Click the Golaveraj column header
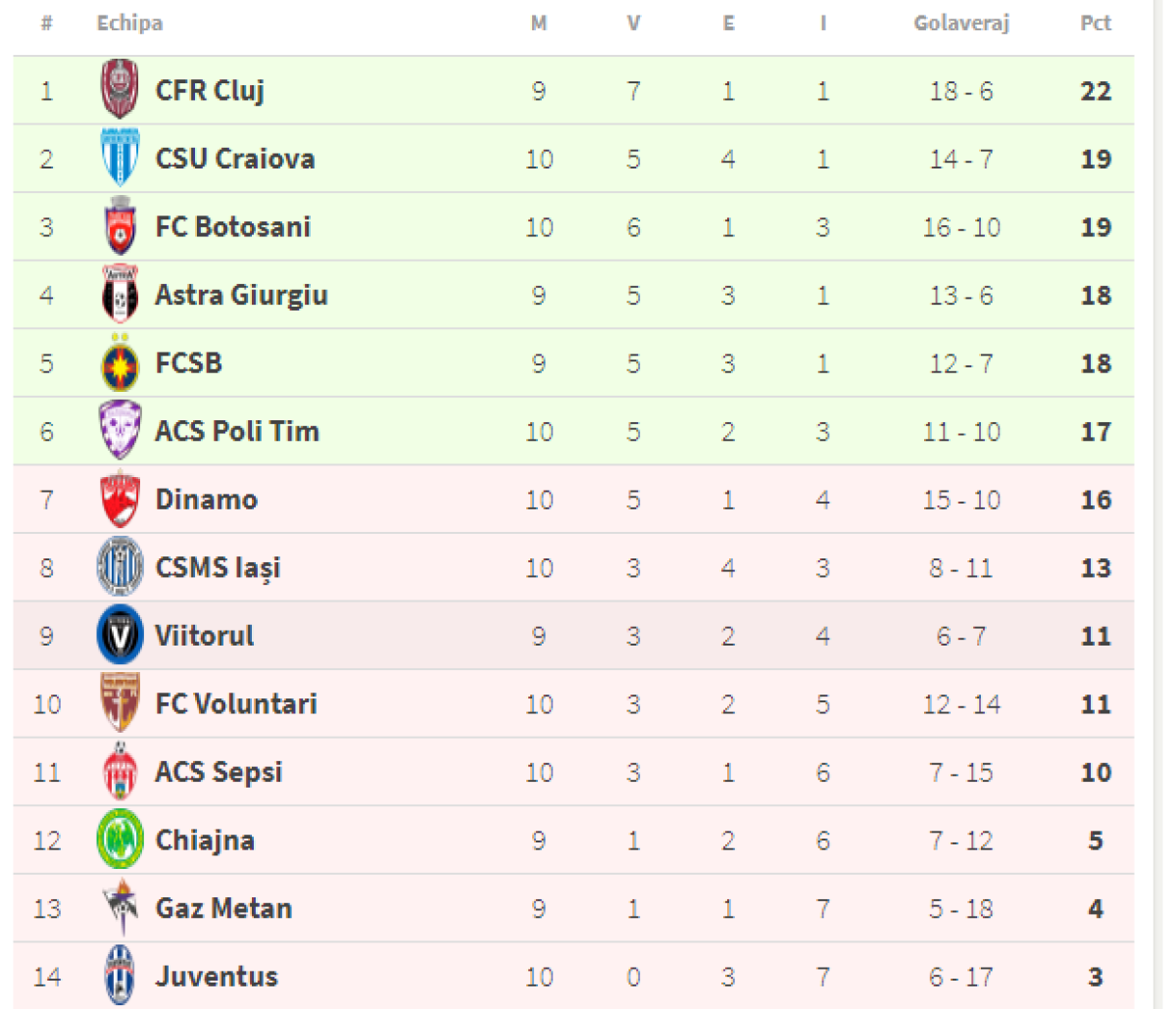The height and width of the screenshot is (1009, 1176). pyautogui.click(x=960, y=24)
